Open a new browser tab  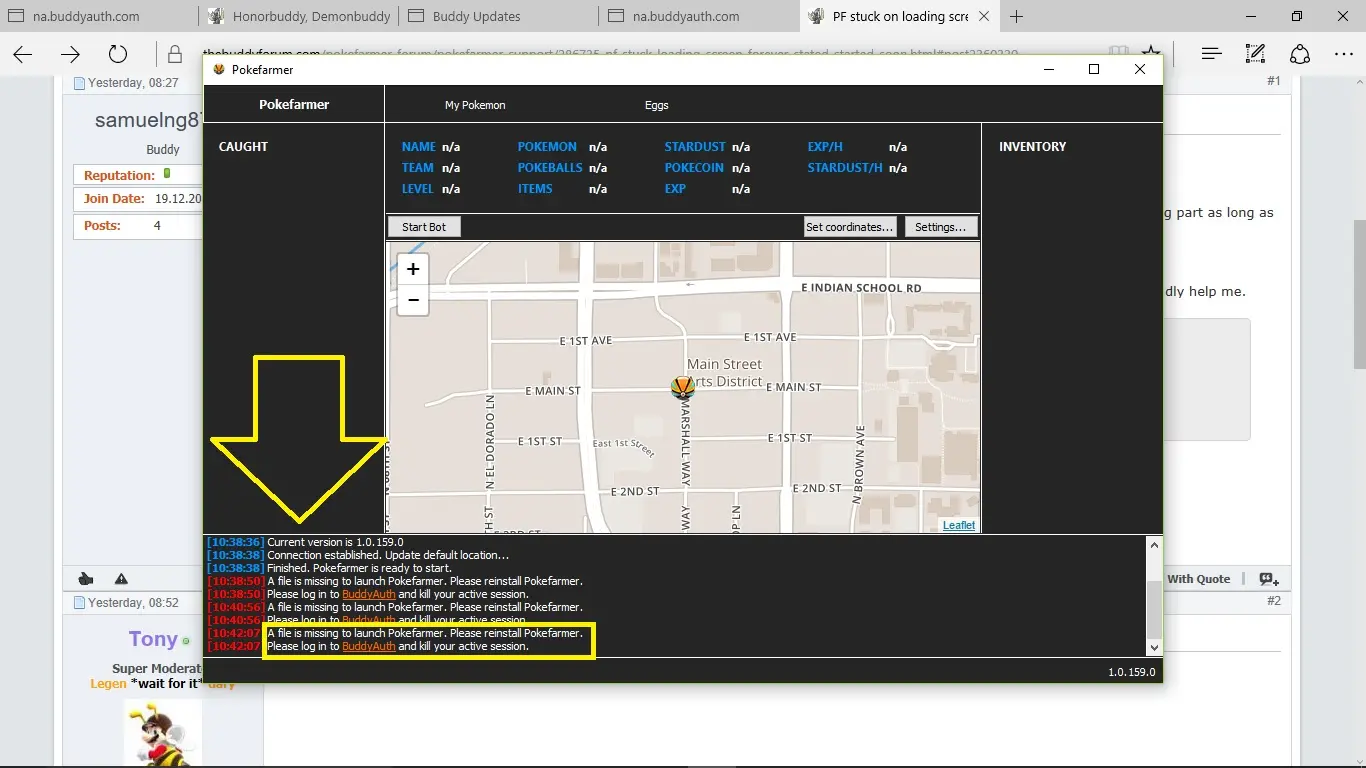tap(1017, 16)
